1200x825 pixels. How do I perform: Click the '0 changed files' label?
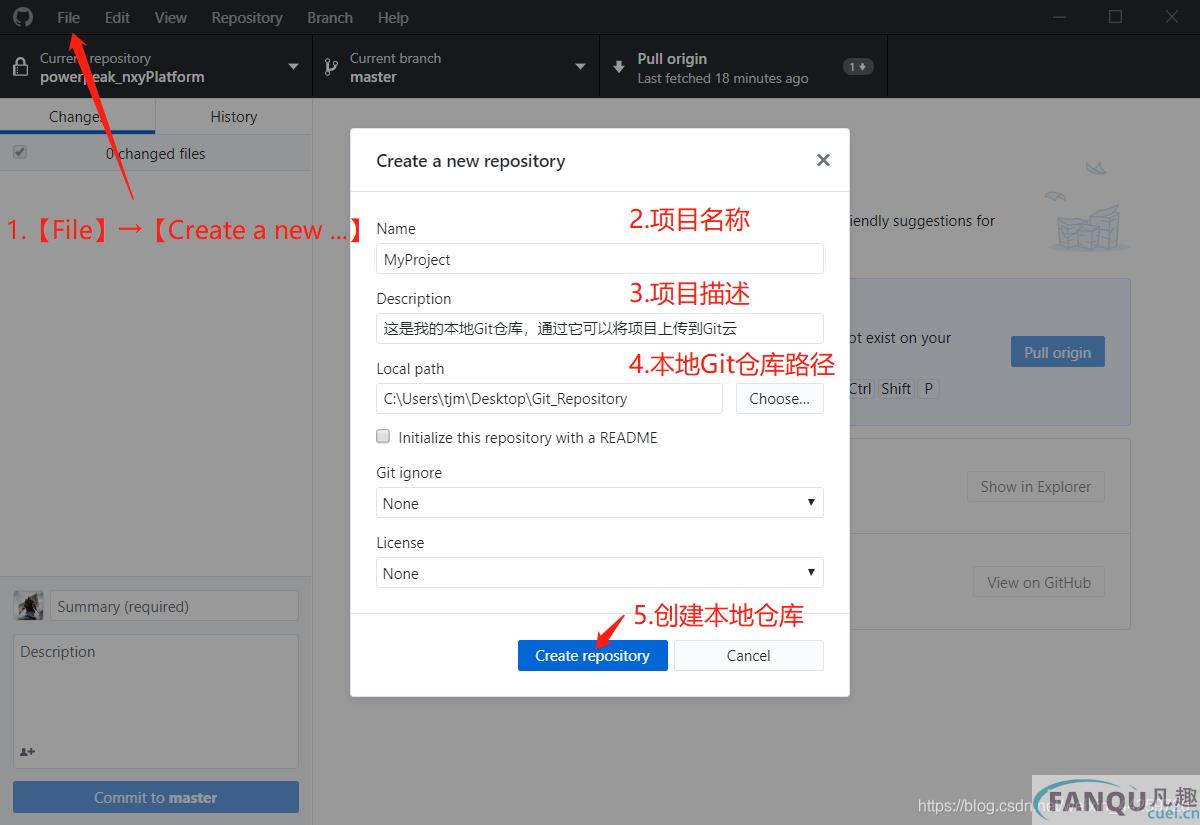click(155, 154)
